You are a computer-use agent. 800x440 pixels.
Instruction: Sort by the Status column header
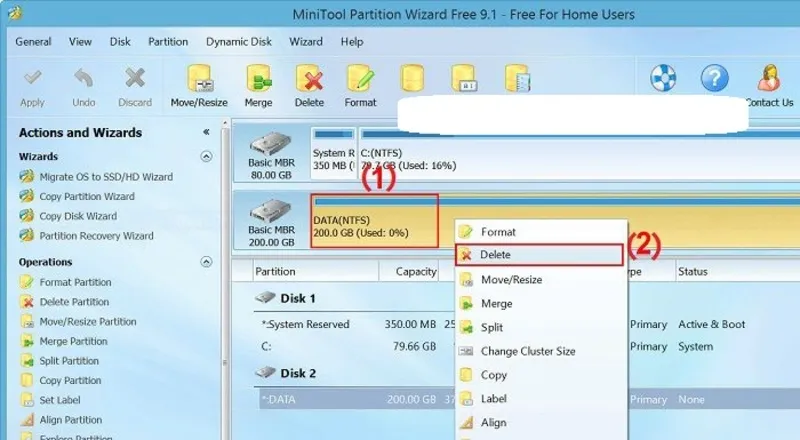pyautogui.click(x=737, y=272)
